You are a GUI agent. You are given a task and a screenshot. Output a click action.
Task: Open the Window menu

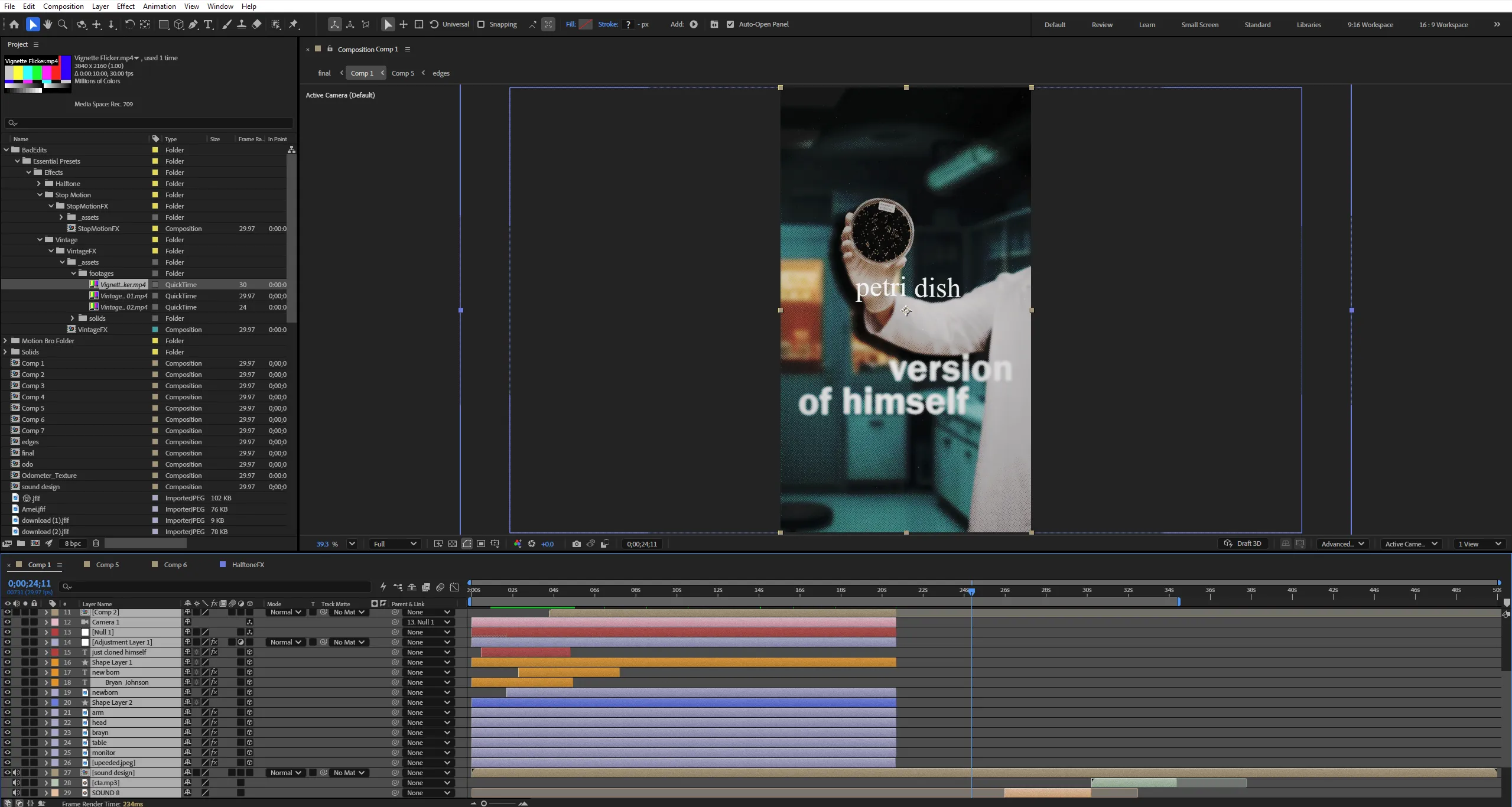click(x=220, y=6)
